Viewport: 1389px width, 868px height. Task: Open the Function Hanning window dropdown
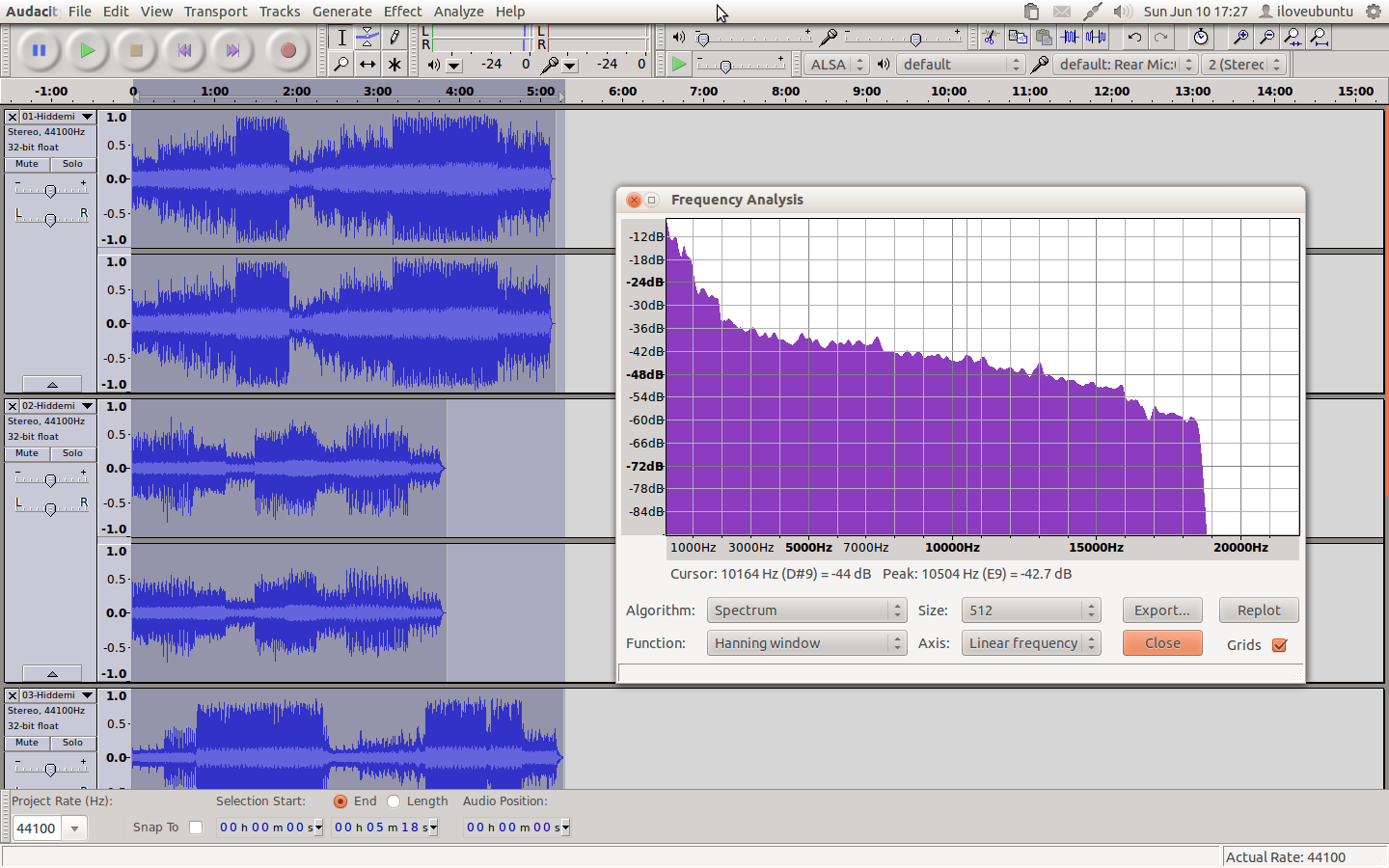[806, 643]
